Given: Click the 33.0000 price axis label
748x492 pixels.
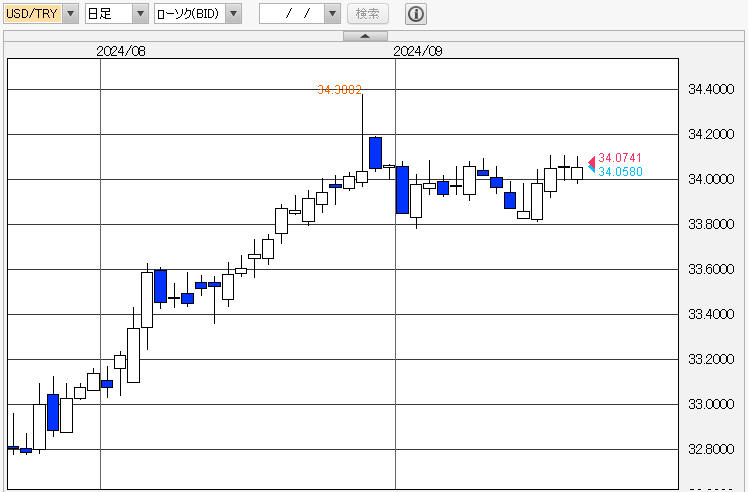Looking at the screenshot, I should 711,404.
